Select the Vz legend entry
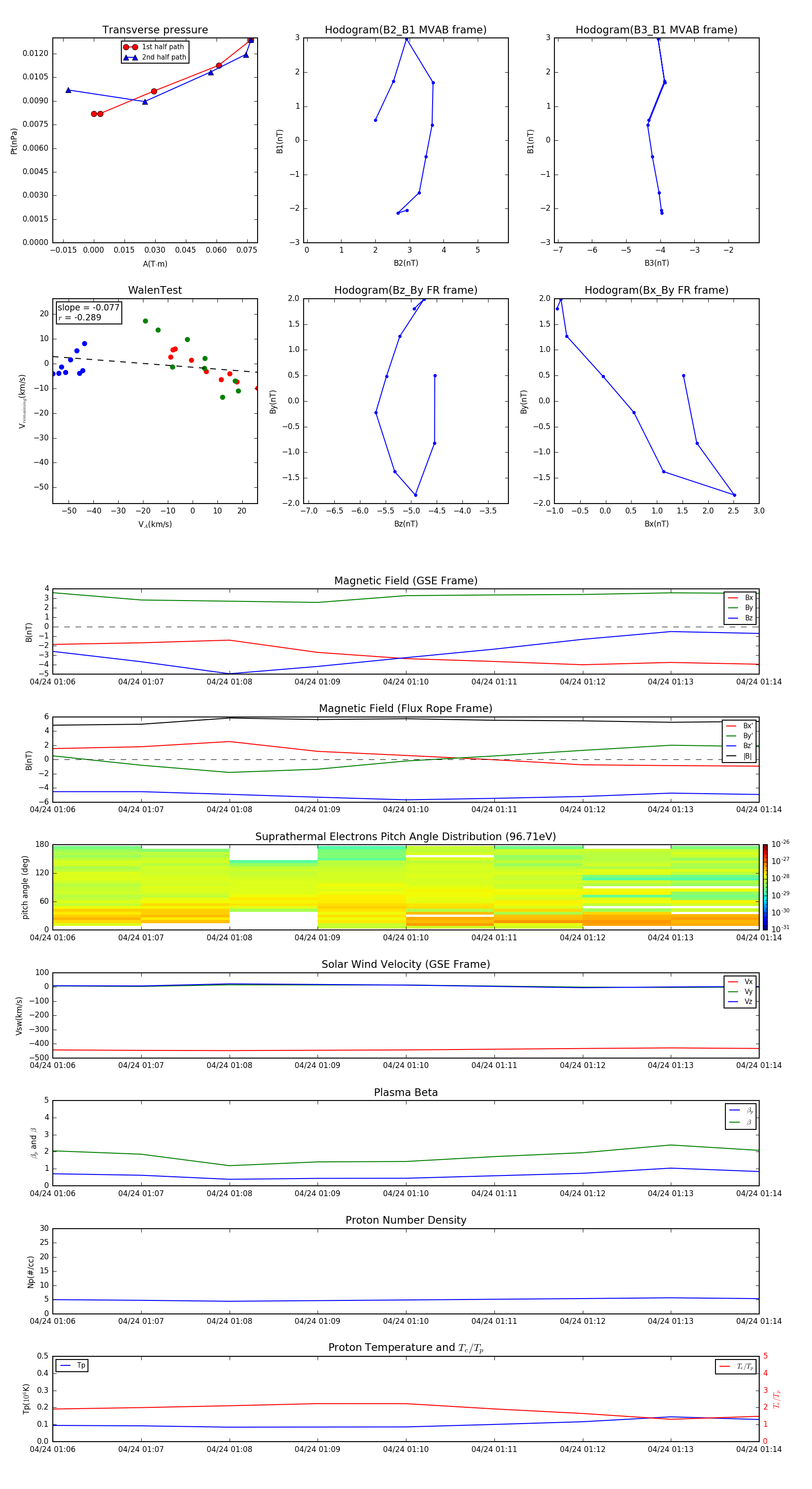 740,1001
